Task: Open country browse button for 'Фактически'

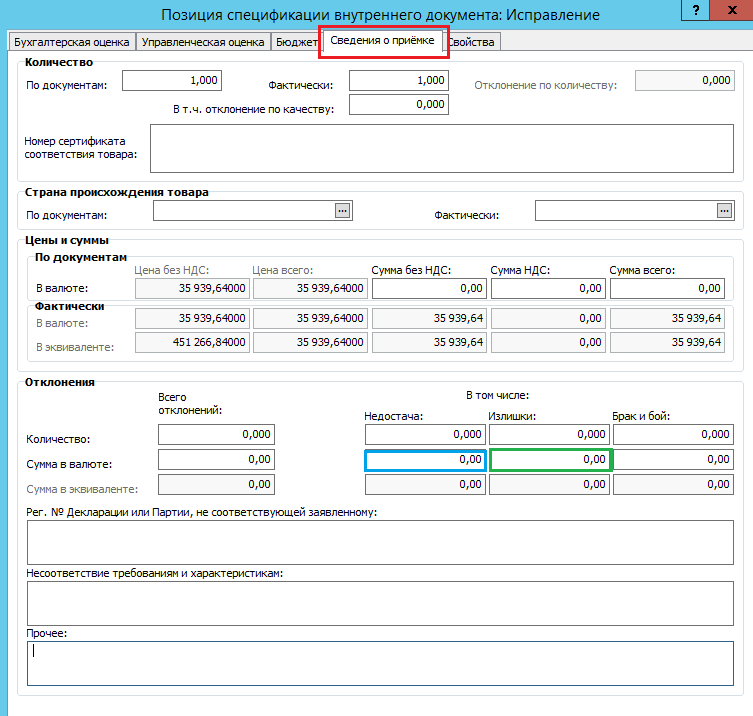Action: click(725, 210)
